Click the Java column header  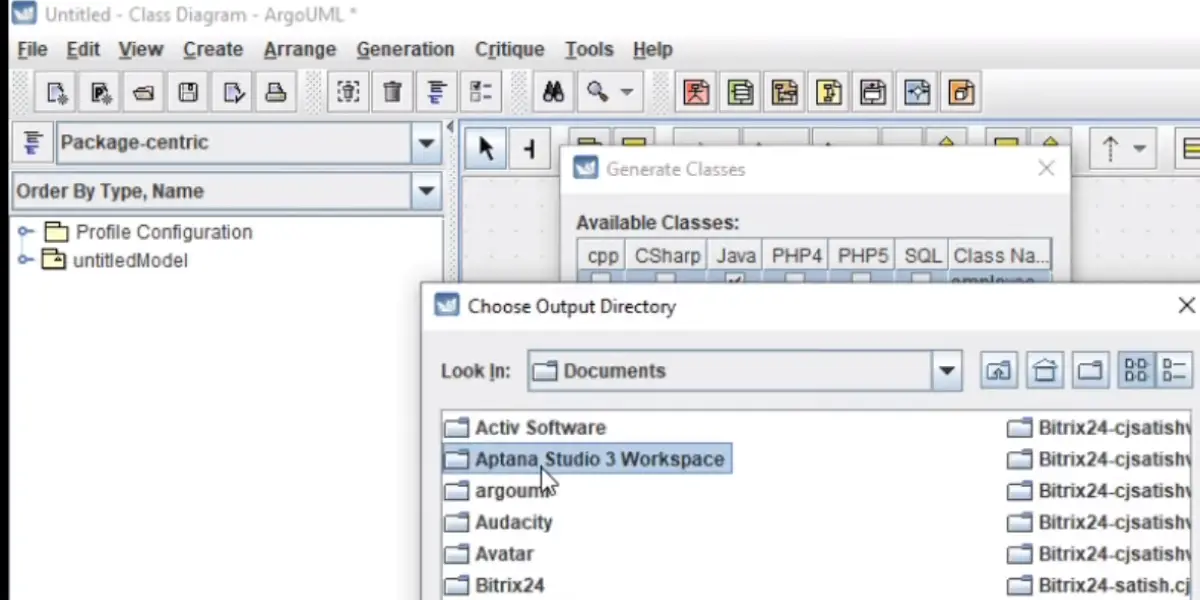pyautogui.click(x=735, y=256)
